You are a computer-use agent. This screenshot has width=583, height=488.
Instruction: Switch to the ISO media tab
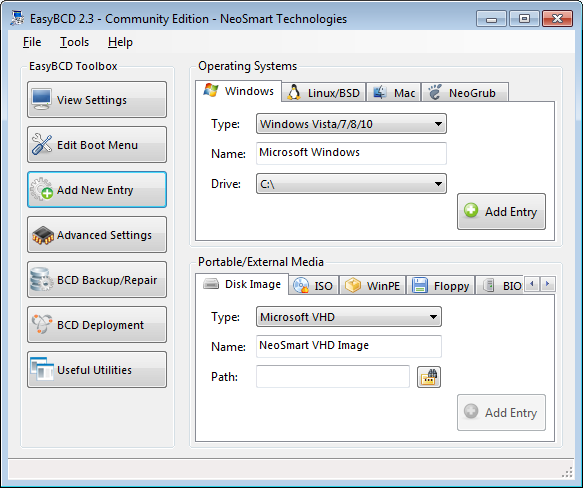313,286
